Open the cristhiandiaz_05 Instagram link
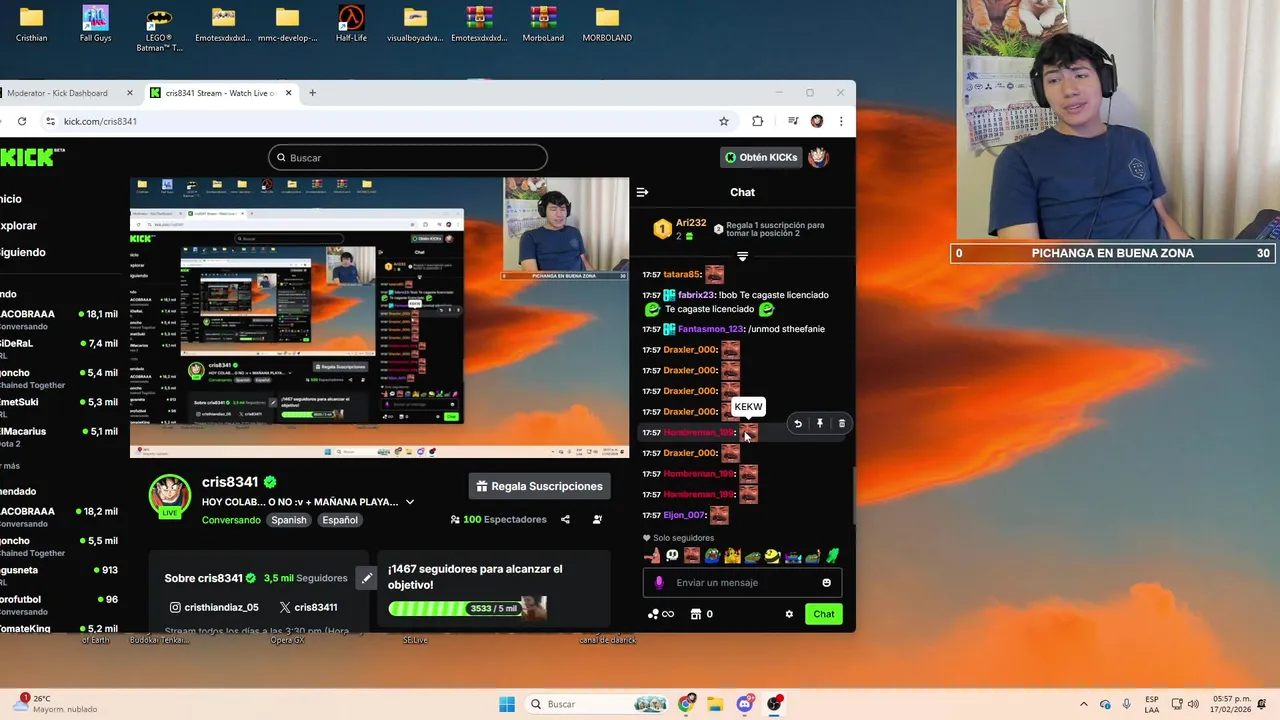 click(x=214, y=607)
